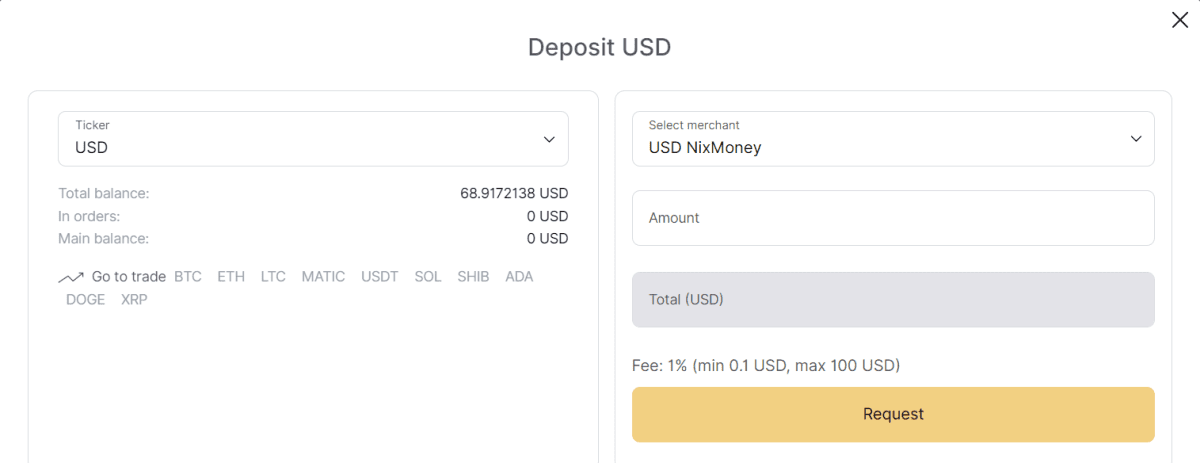1200x463 pixels.
Task: Click the trend arrow icon beside Go to trade
Action: (x=70, y=277)
